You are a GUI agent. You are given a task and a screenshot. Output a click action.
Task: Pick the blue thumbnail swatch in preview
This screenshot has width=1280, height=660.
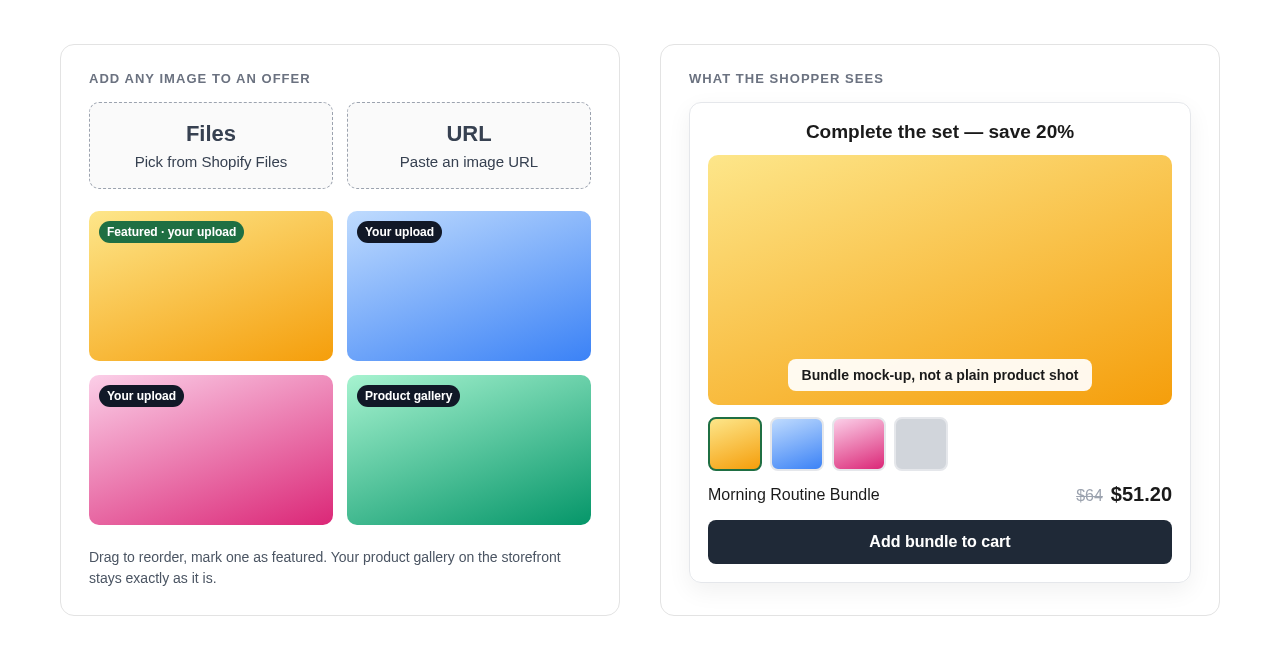pyautogui.click(x=797, y=444)
